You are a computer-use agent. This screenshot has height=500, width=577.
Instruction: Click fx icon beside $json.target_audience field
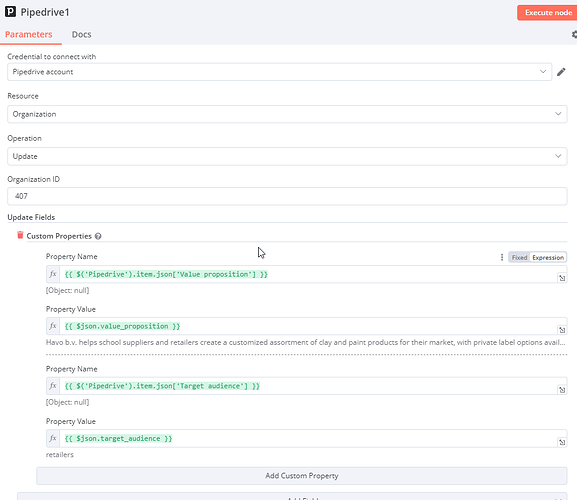[53, 438]
